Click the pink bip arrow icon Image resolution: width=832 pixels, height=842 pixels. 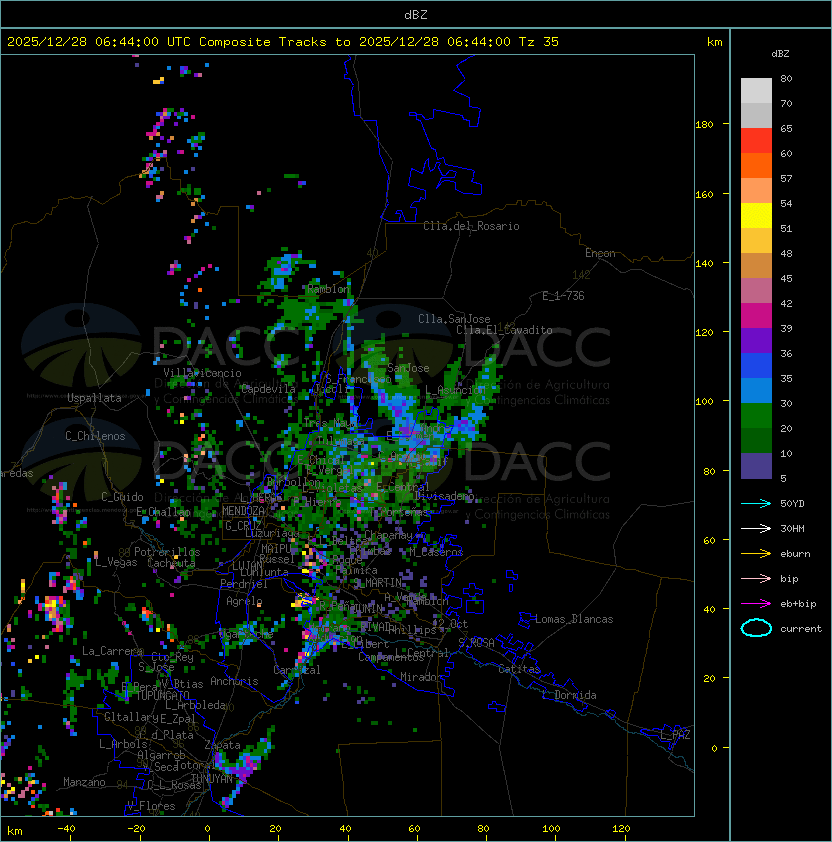pos(756,578)
